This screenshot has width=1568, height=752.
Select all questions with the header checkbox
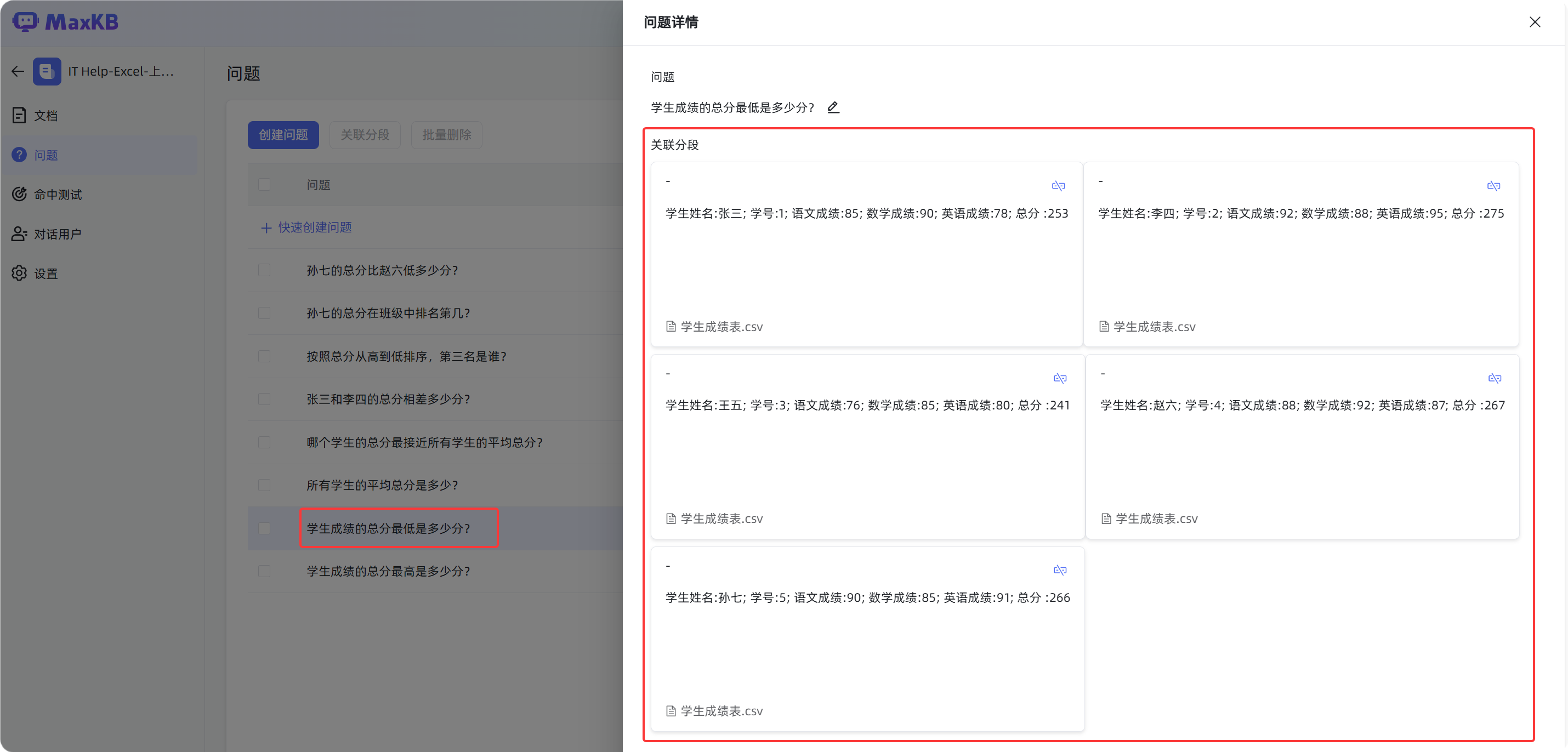[x=264, y=184]
